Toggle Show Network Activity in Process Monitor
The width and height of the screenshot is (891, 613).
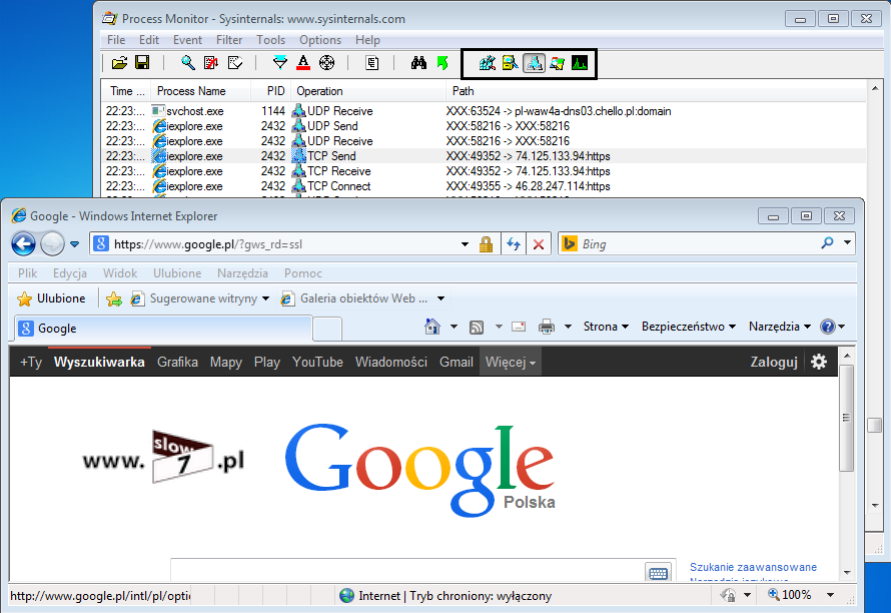(x=534, y=63)
